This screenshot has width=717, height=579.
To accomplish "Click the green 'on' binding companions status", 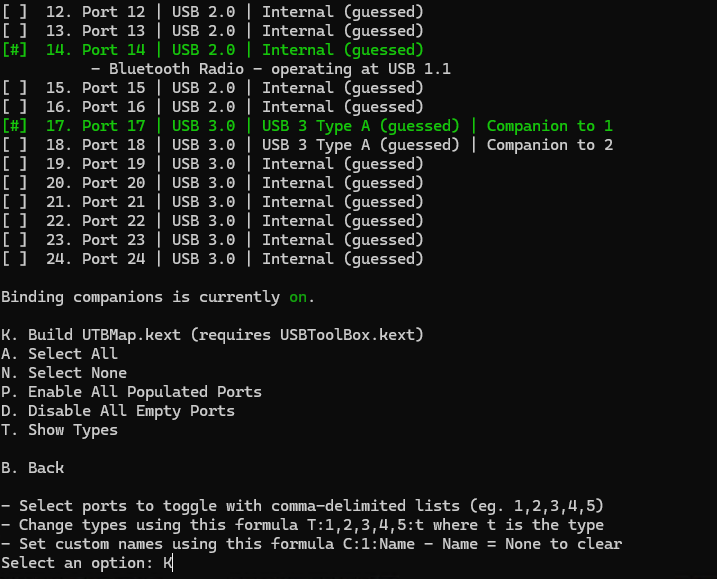I will click(x=298, y=297).
